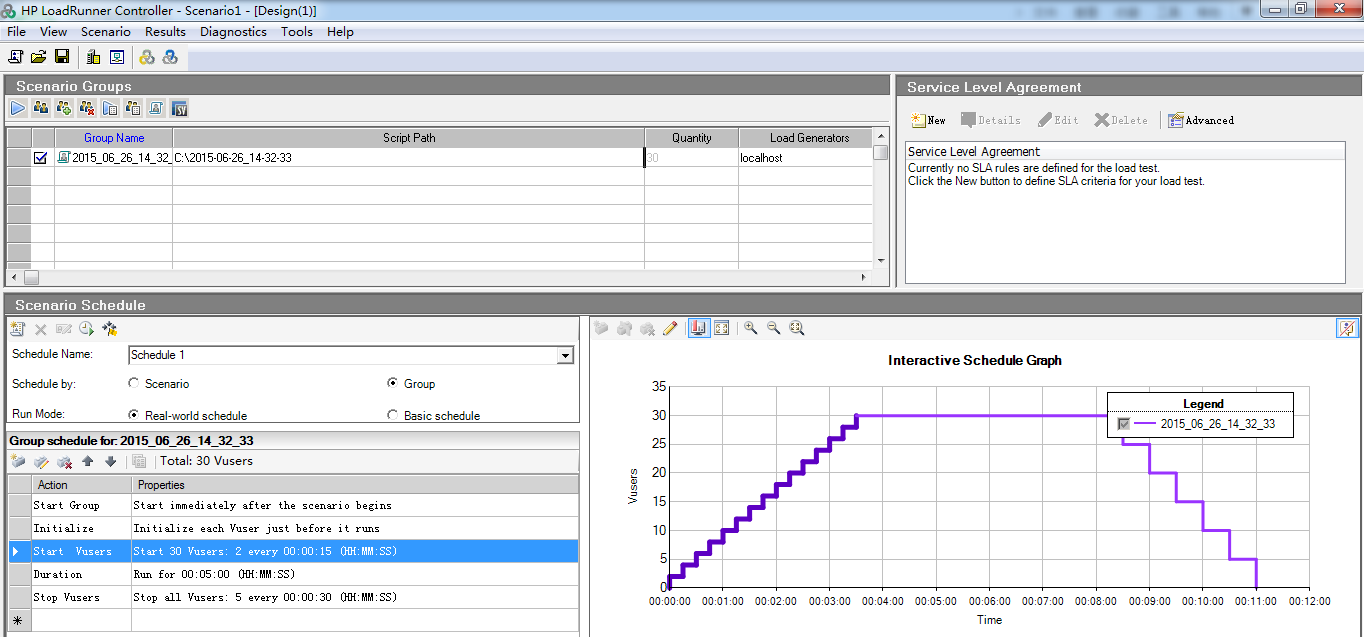Create a new schedule in Scenario Schedule toolbar
This screenshot has width=1364, height=637.
tap(18, 328)
